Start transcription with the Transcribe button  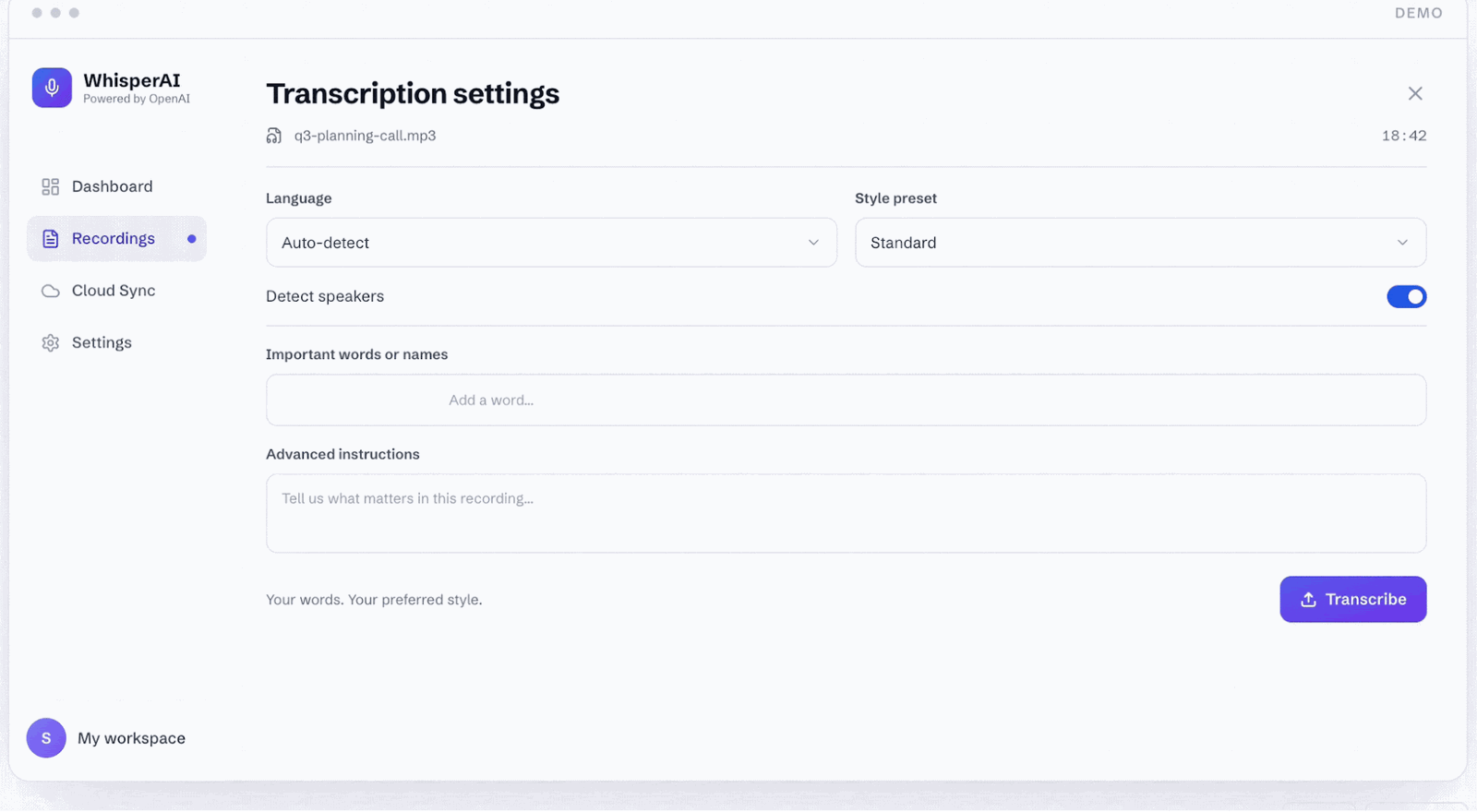tap(1353, 600)
